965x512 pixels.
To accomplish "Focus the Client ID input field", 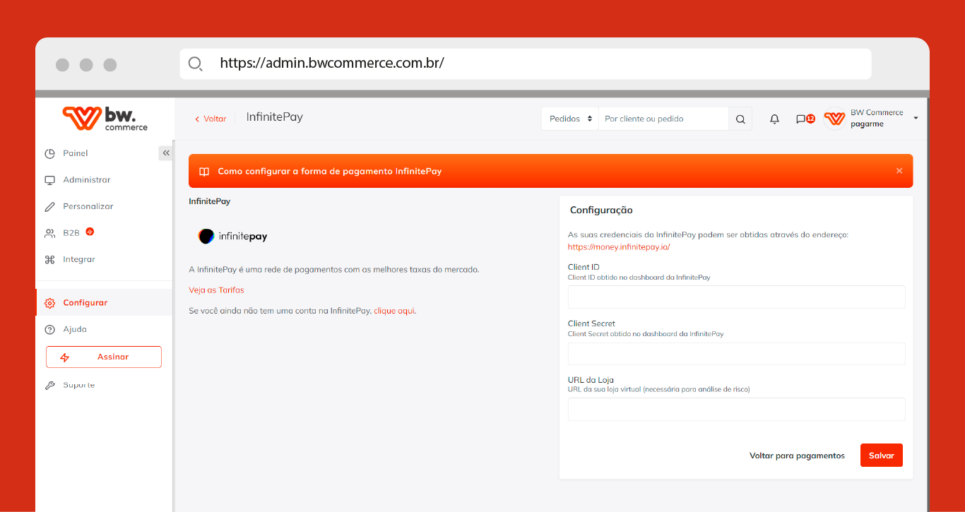I will point(736,297).
